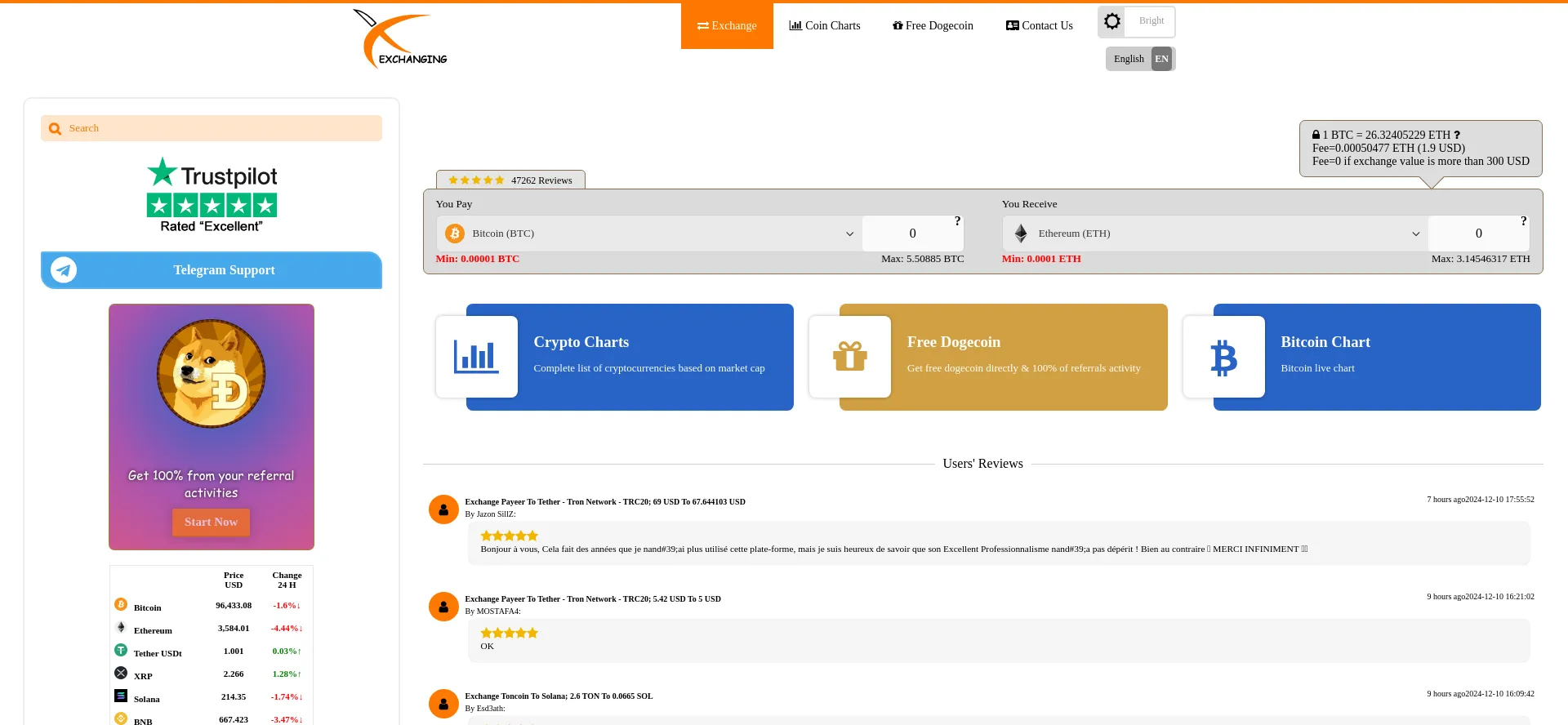Open the Telegram Support paper-plane icon

(64, 269)
